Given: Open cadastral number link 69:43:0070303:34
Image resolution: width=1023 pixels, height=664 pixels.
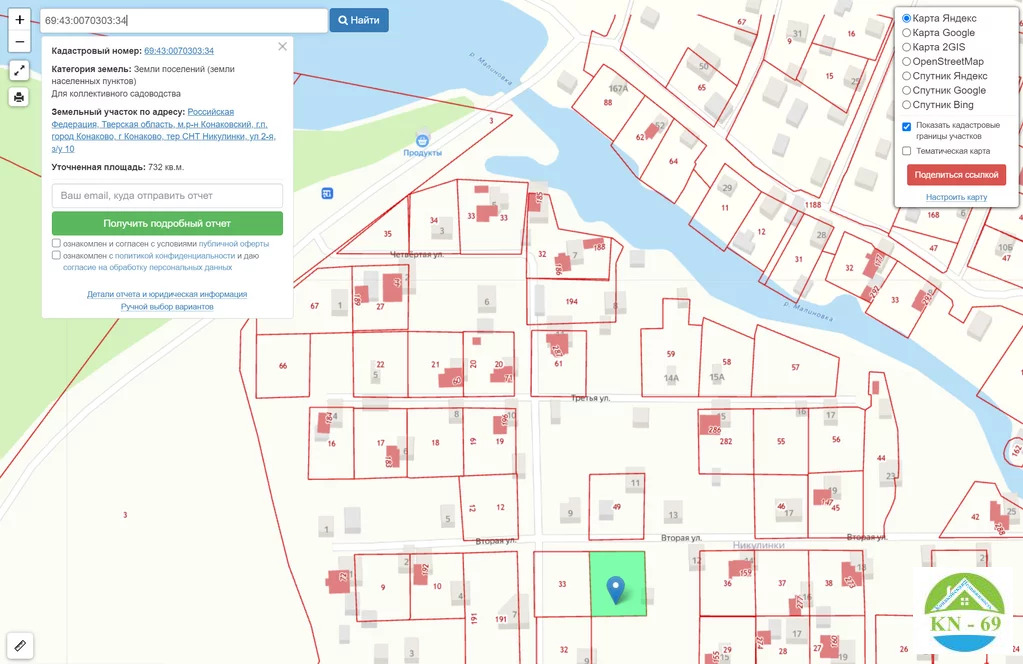Looking at the screenshot, I should click(179, 51).
